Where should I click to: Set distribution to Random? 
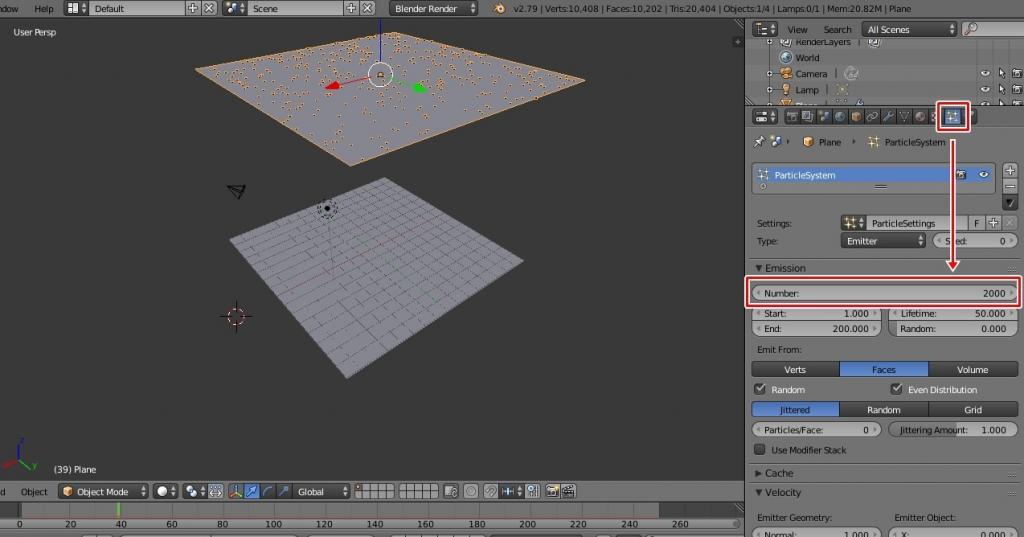(884, 410)
